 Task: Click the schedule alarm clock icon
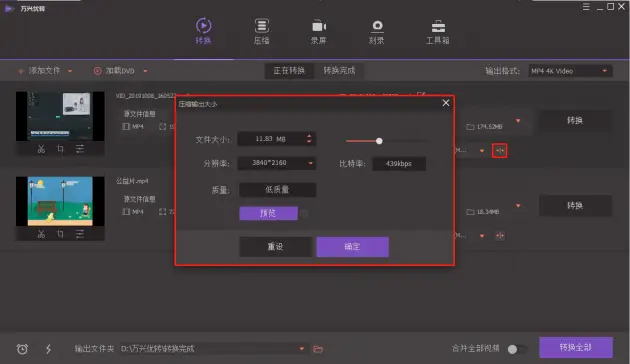[22, 349]
